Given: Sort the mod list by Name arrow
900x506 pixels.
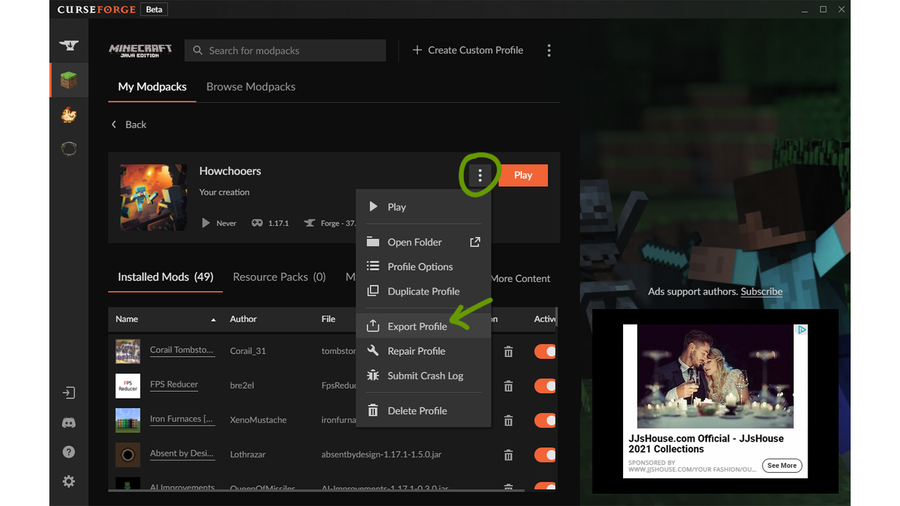Looking at the screenshot, I should tap(214, 320).
